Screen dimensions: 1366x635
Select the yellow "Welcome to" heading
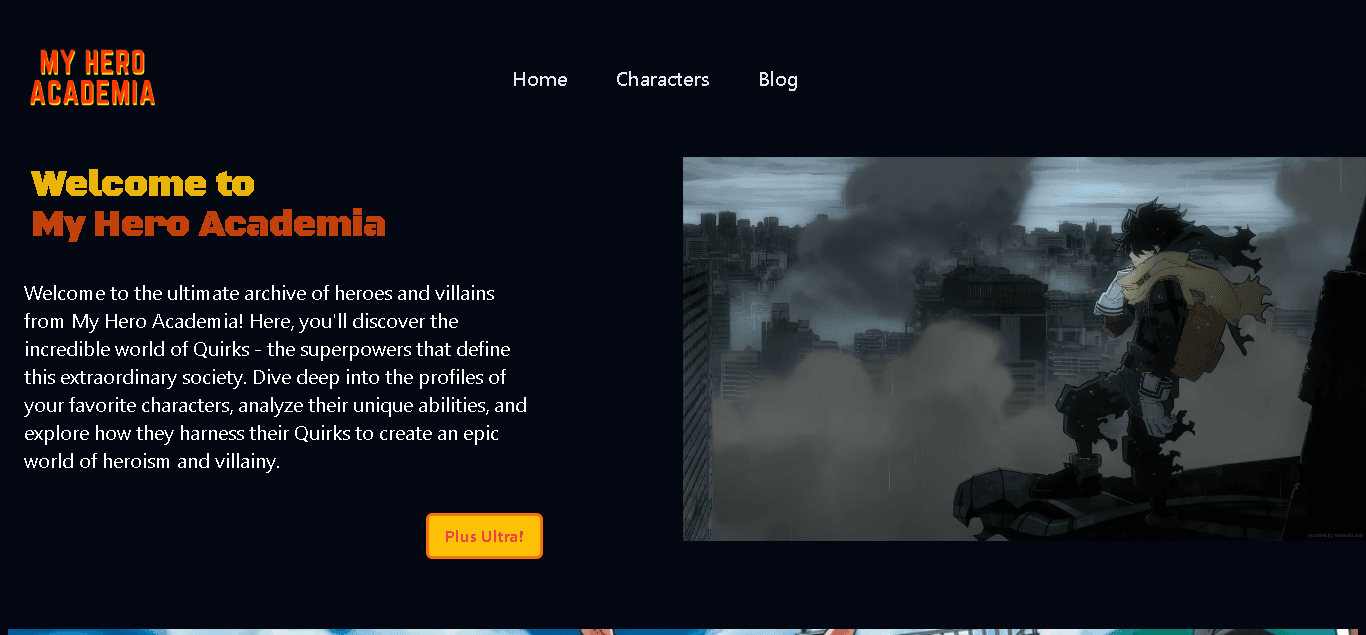click(143, 184)
